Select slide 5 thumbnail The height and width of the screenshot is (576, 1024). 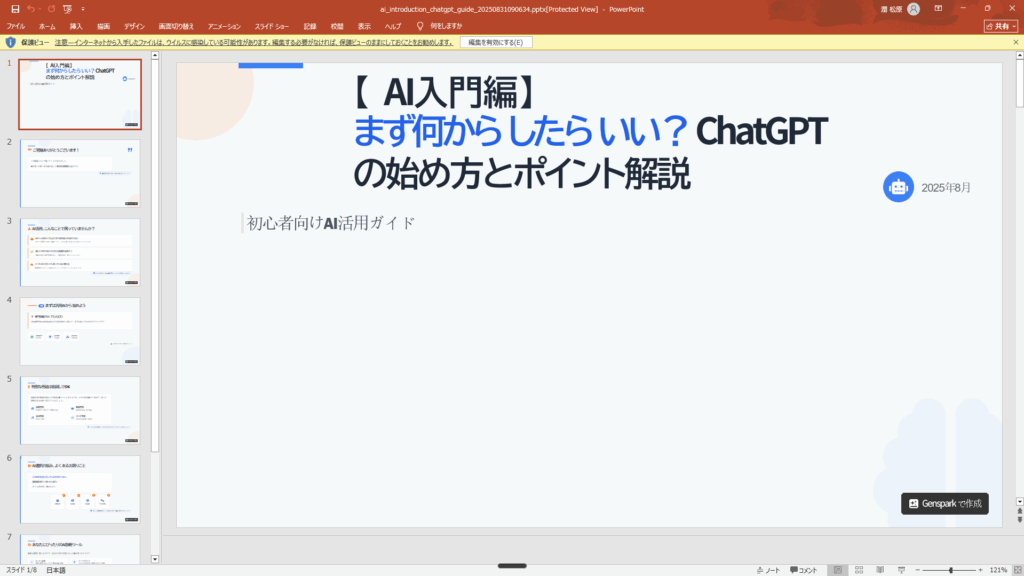80,410
